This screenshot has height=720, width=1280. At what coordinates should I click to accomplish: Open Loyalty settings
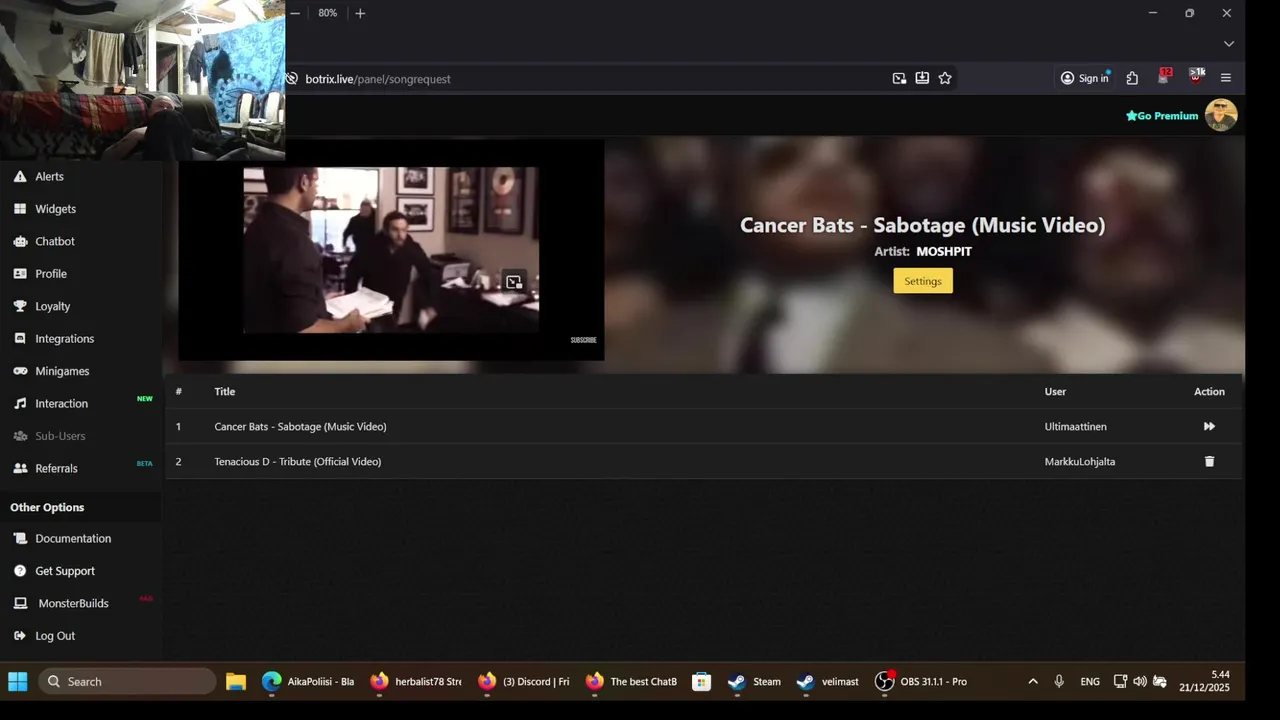pos(52,306)
